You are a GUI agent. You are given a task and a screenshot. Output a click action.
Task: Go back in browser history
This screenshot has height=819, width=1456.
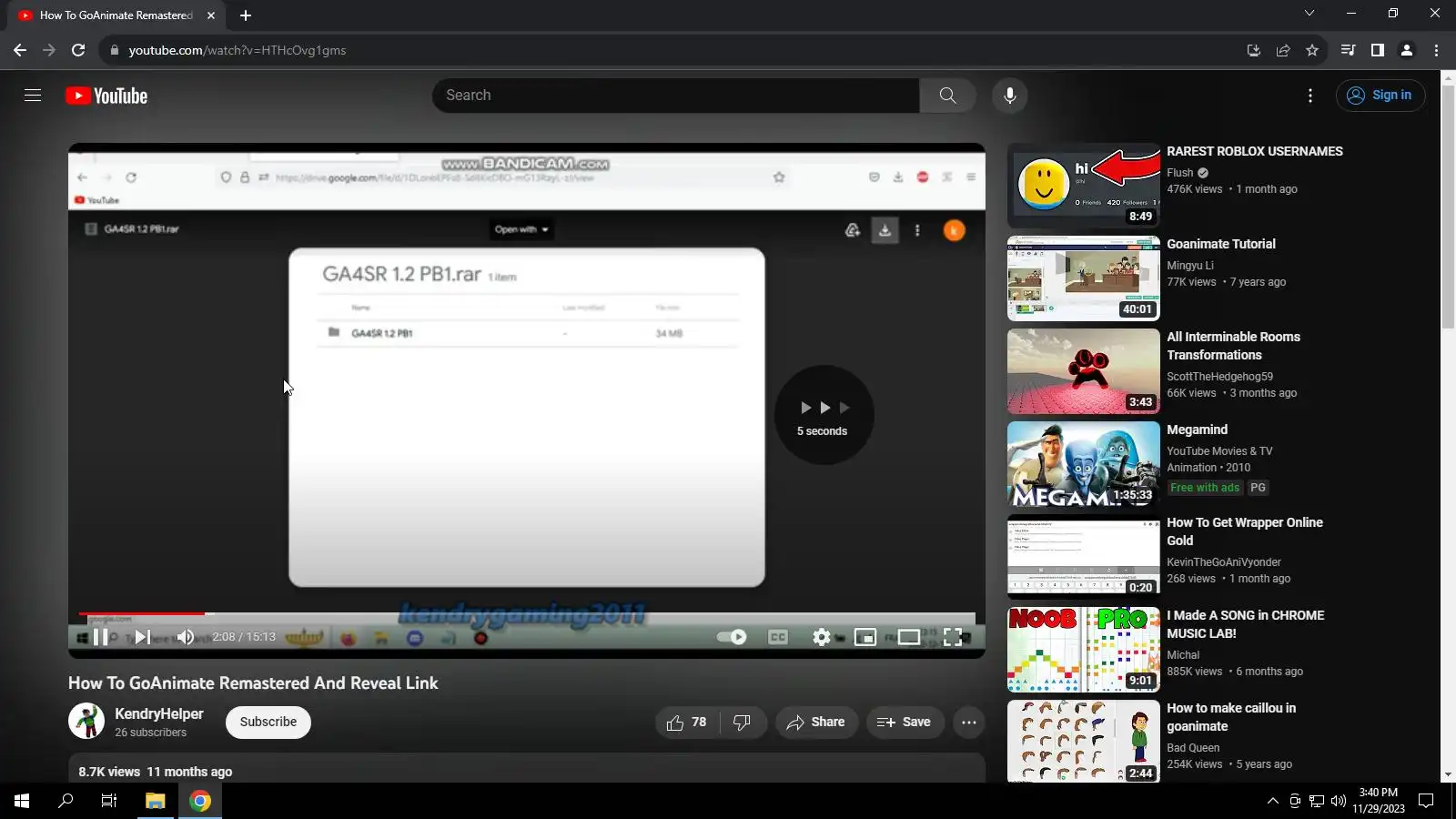point(20,50)
